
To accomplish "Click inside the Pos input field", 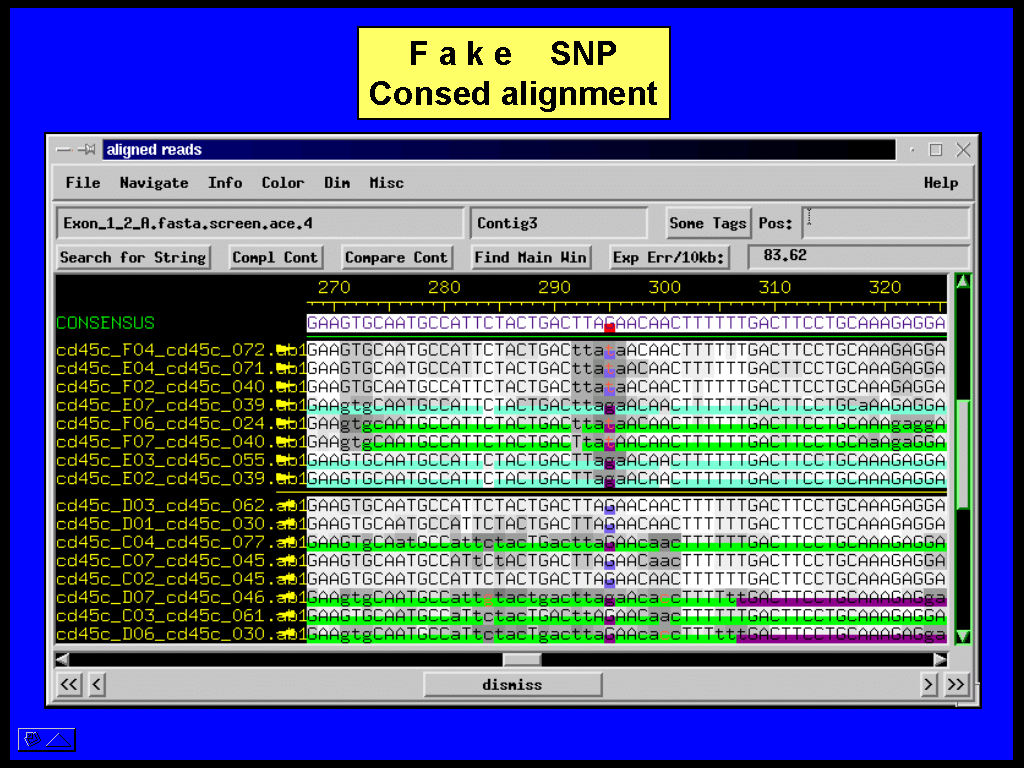I will tap(884, 223).
